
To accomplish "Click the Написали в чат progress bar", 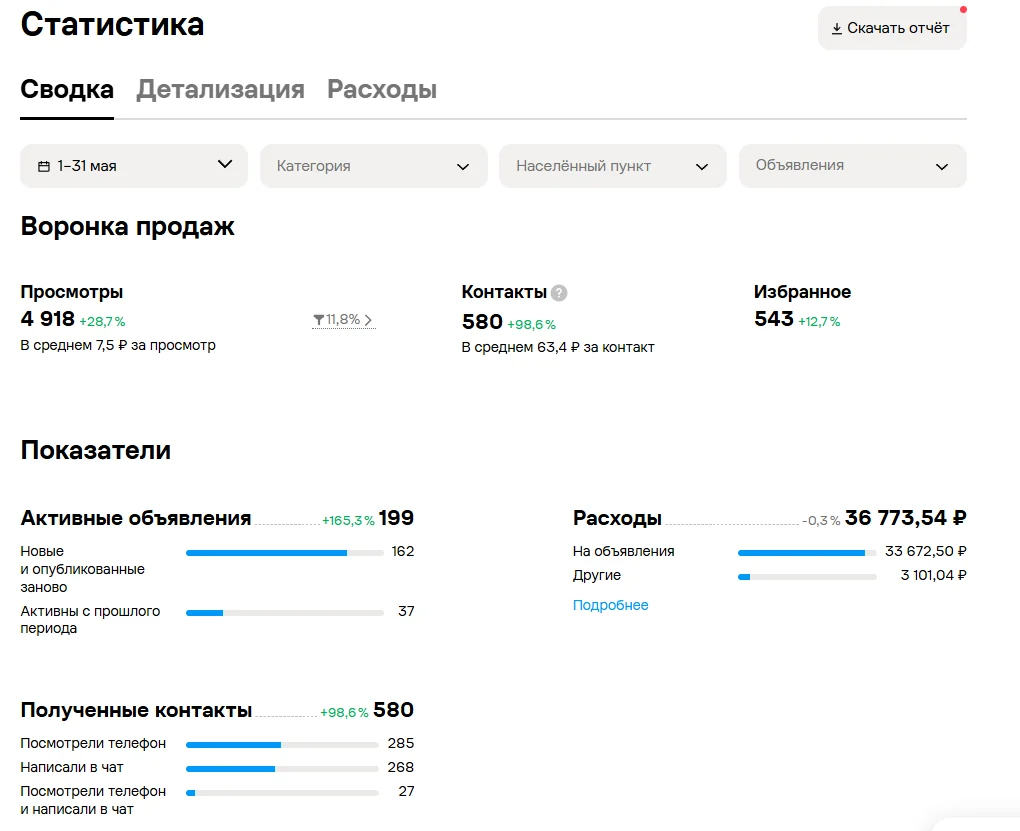I will coord(282,769).
